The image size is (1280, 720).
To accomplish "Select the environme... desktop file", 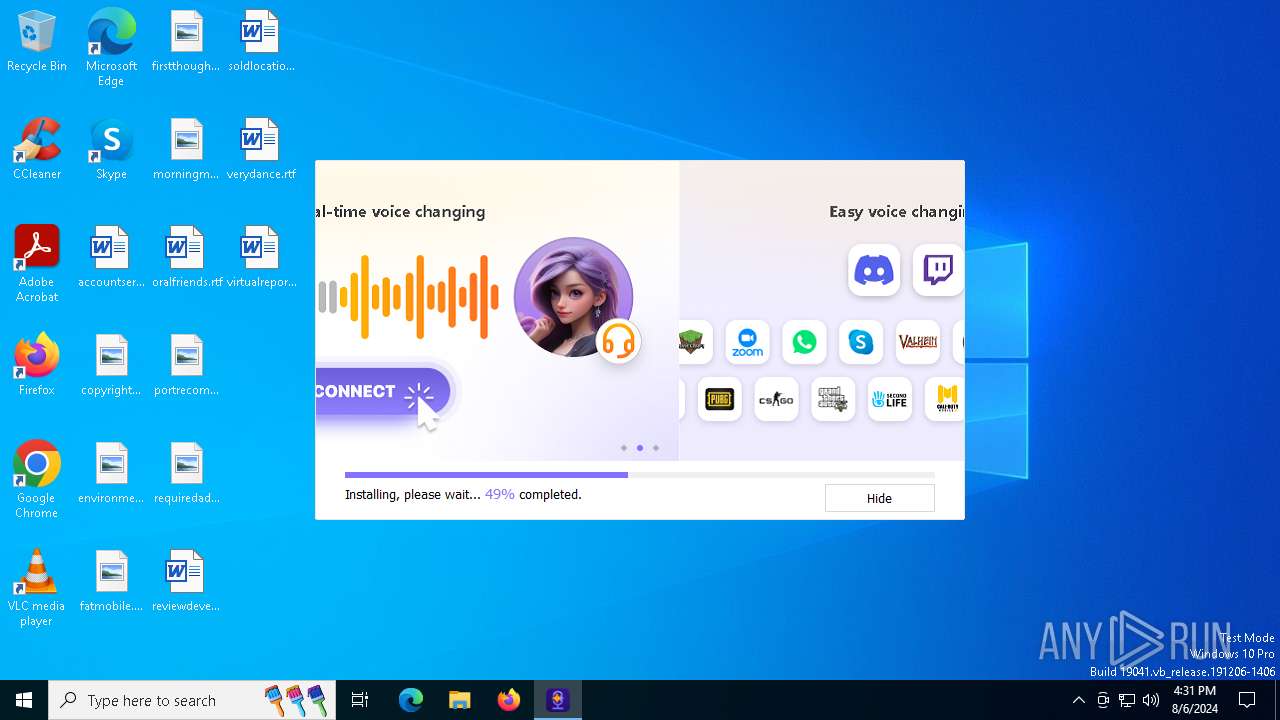I will point(111,473).
